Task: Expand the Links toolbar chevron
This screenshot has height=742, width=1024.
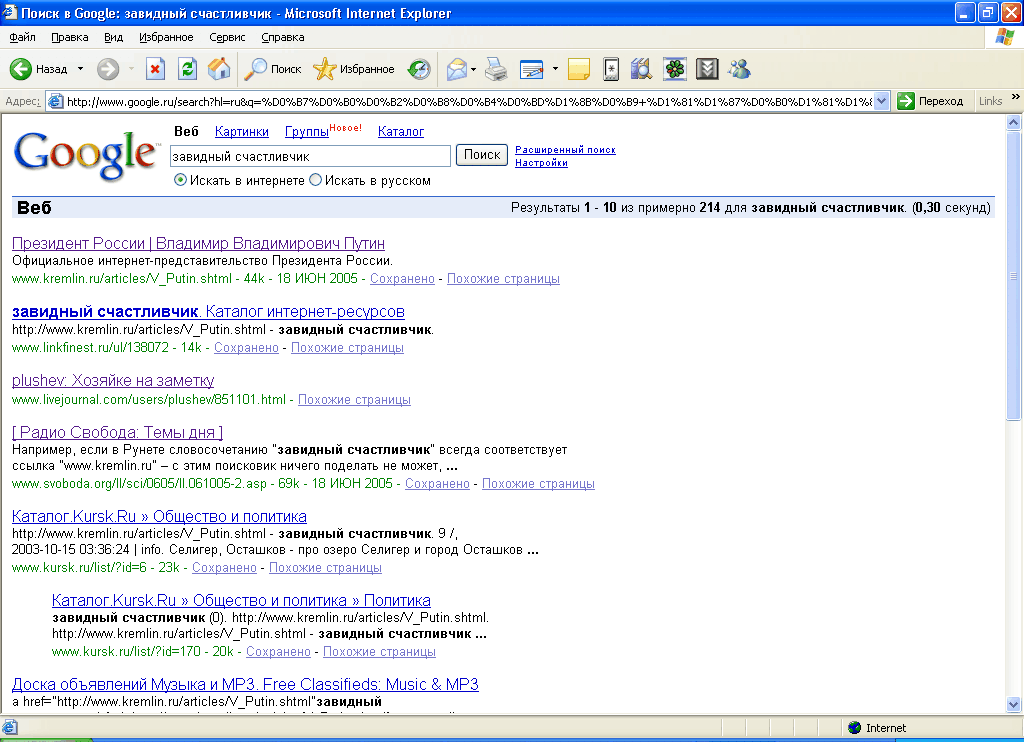Action: point(1016,97)
